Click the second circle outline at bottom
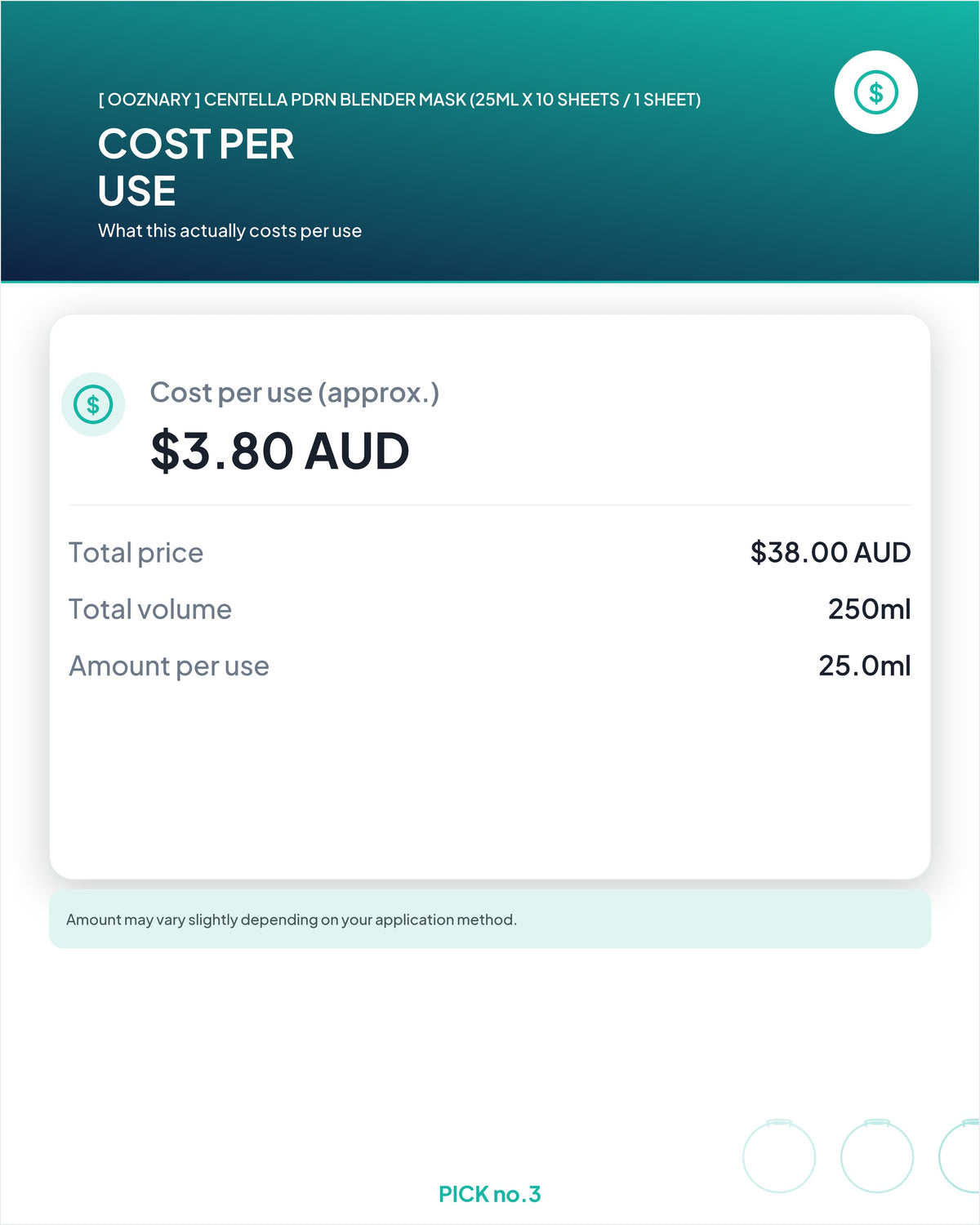This screenshot has width=980, height=1225. 877,1156
